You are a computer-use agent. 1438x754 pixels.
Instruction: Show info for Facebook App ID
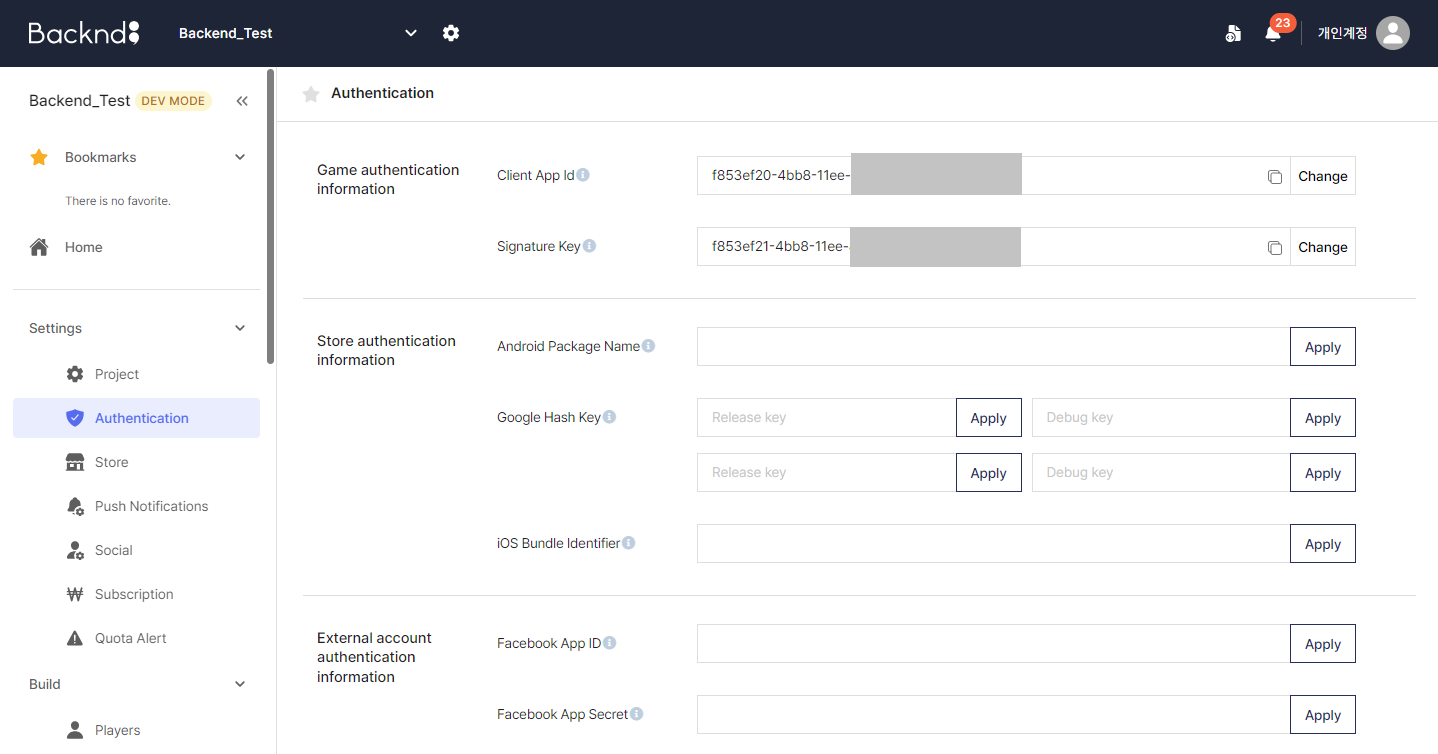point(609,643)
